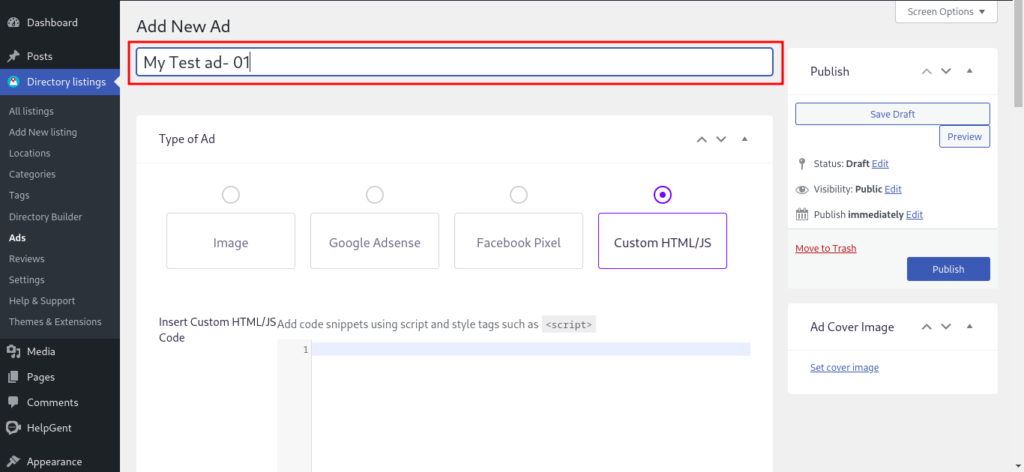Go to Themes & Extensions menu item

point(55,322)
